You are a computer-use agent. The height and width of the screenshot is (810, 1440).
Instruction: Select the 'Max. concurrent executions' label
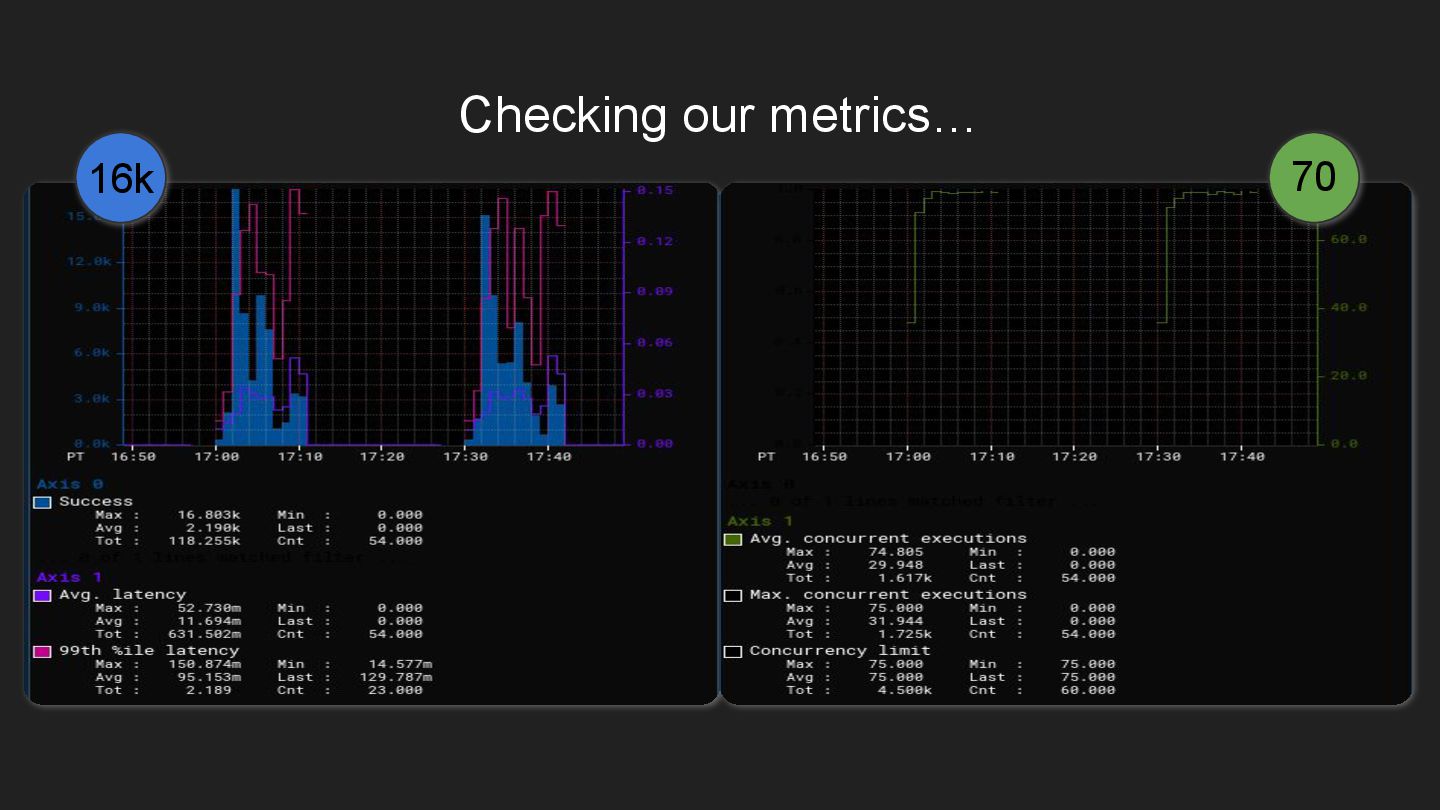coord(888,595)
